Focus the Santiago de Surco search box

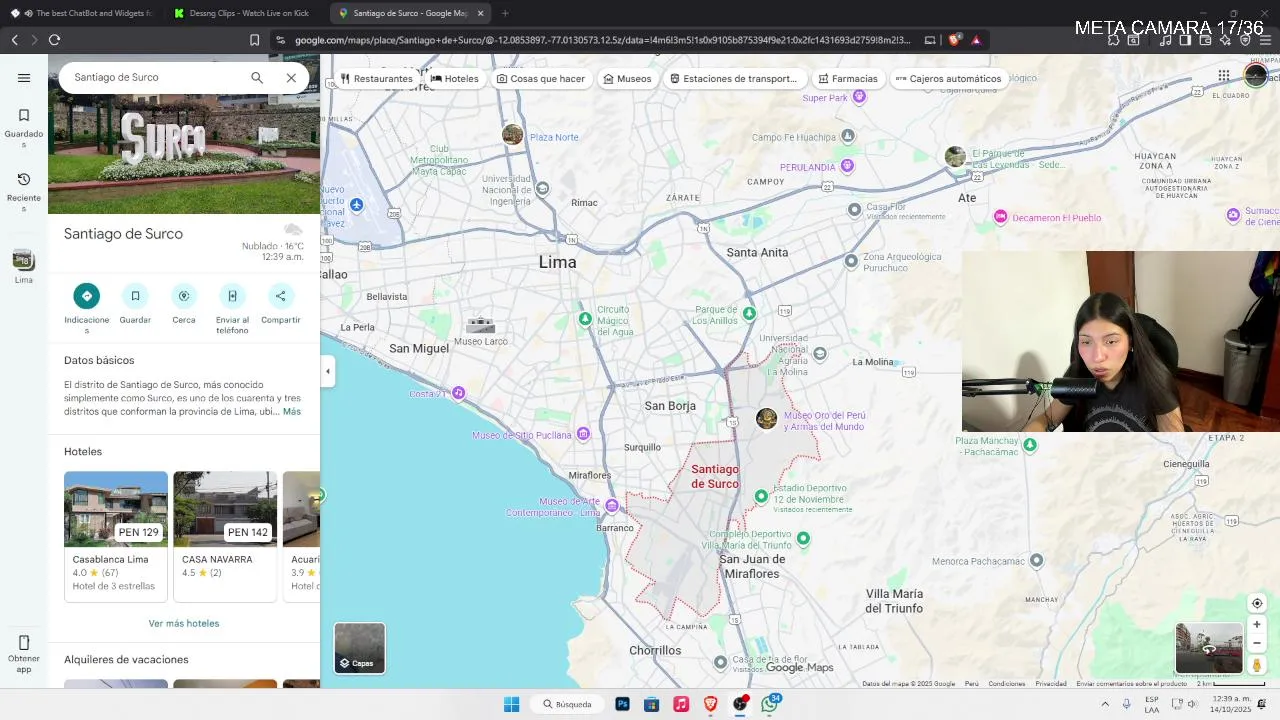pyautogui.click(x=156, y=78)
